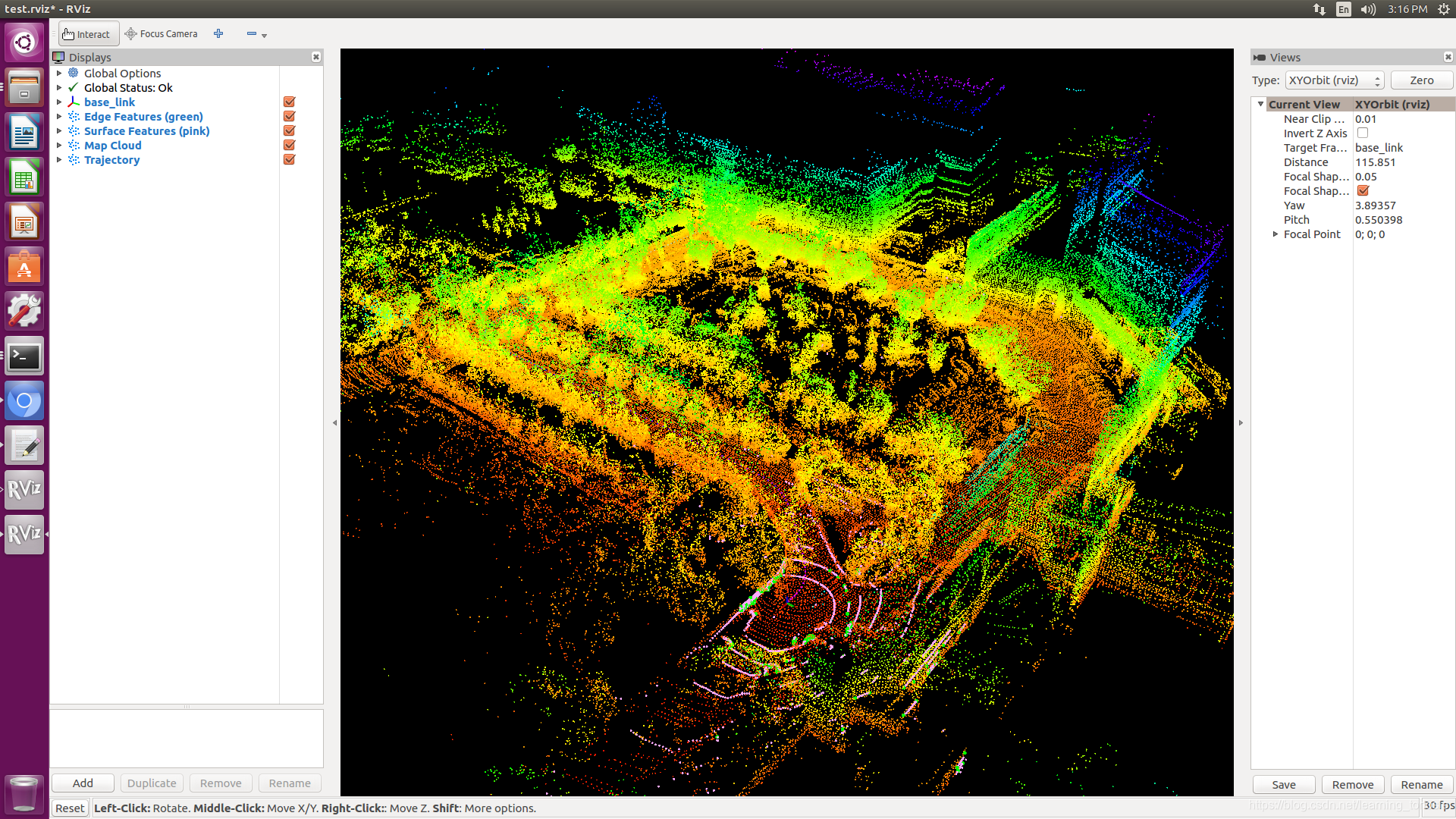Click the Remove button in Views

(x=1353, y=785)
